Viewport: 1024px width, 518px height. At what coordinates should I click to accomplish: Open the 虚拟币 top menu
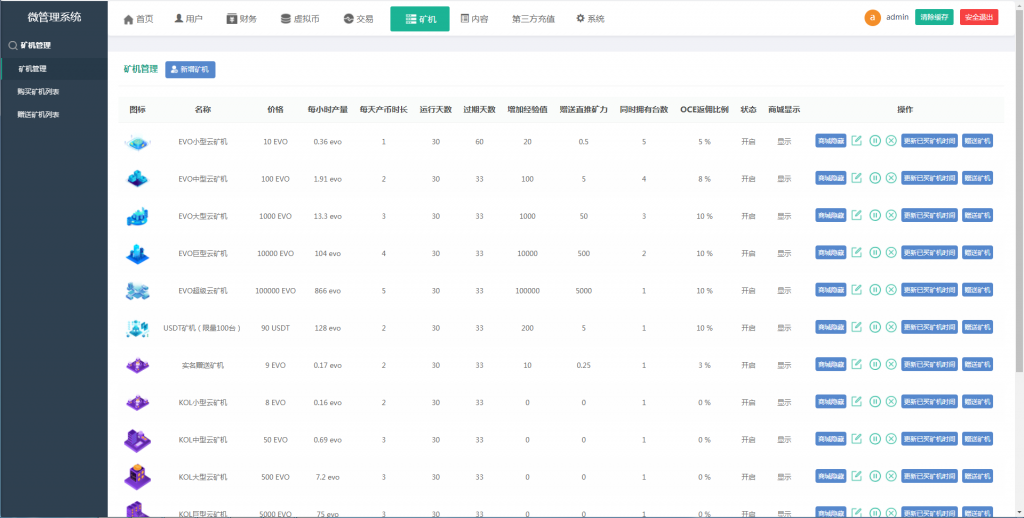[300, 19]
